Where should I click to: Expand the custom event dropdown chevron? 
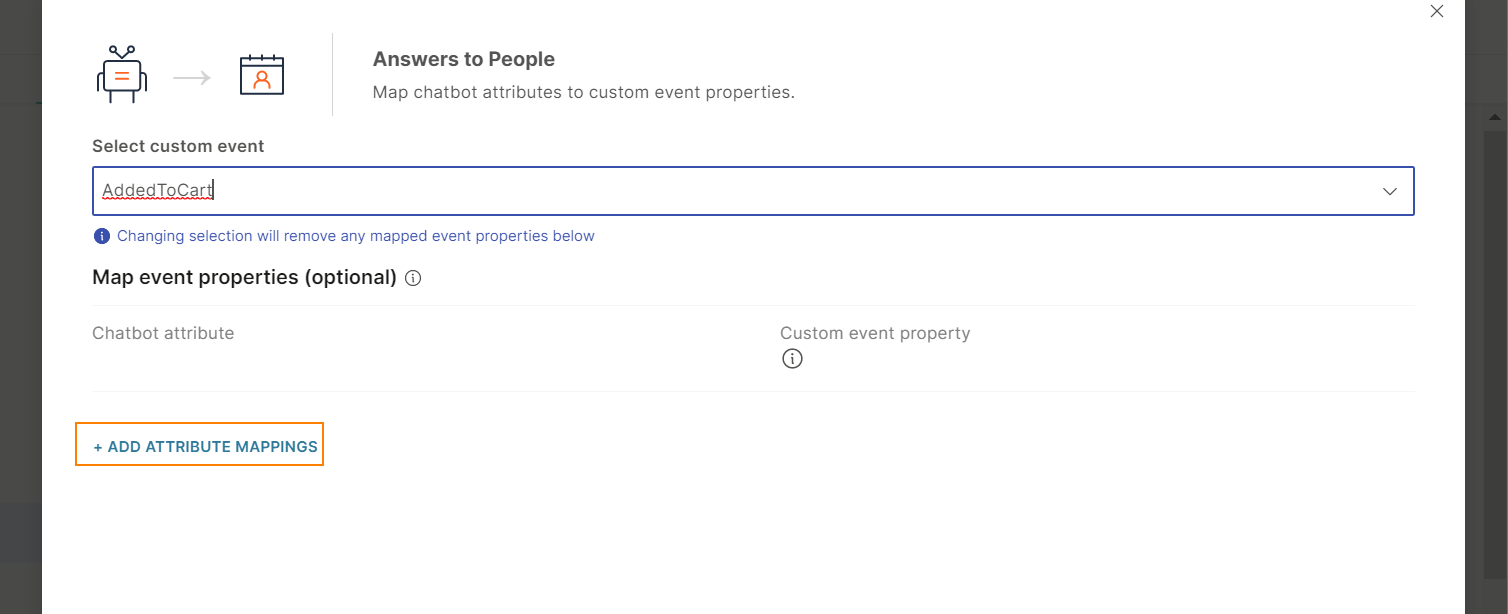pos(1389,191)
